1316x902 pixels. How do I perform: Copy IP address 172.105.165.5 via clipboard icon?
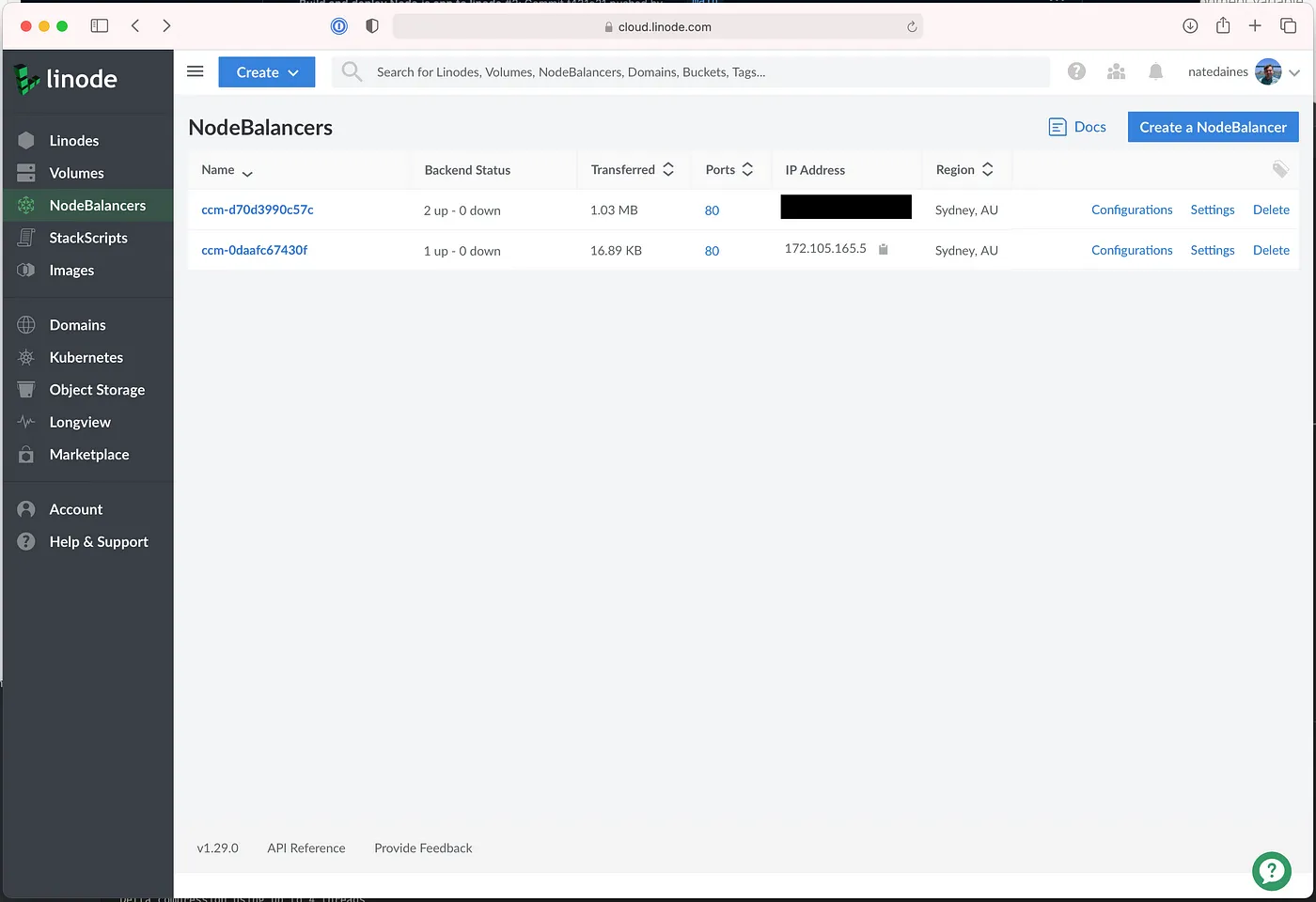click(883, 250)
